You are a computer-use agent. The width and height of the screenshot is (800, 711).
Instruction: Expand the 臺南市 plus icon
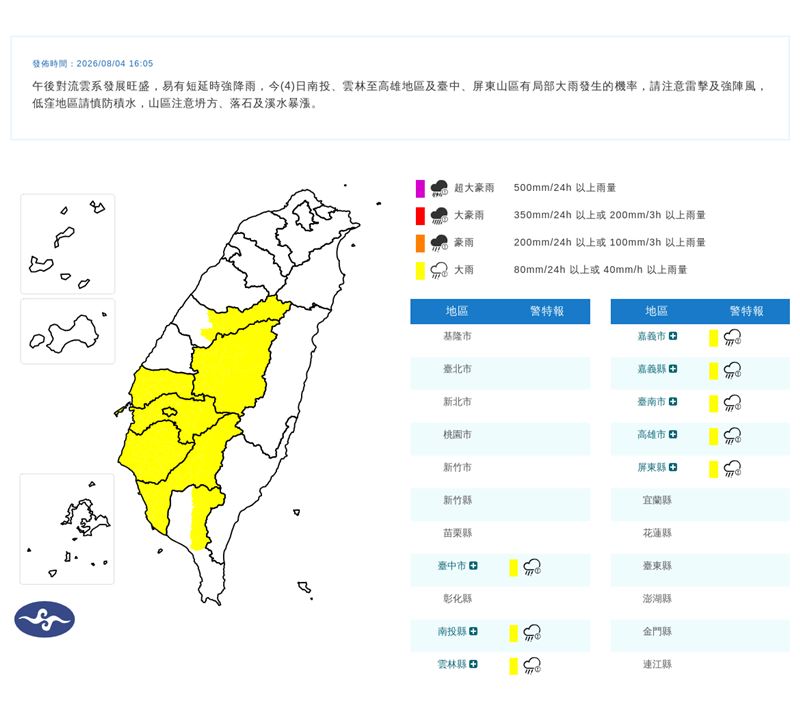pyautogui.click(x=673, y=402)
